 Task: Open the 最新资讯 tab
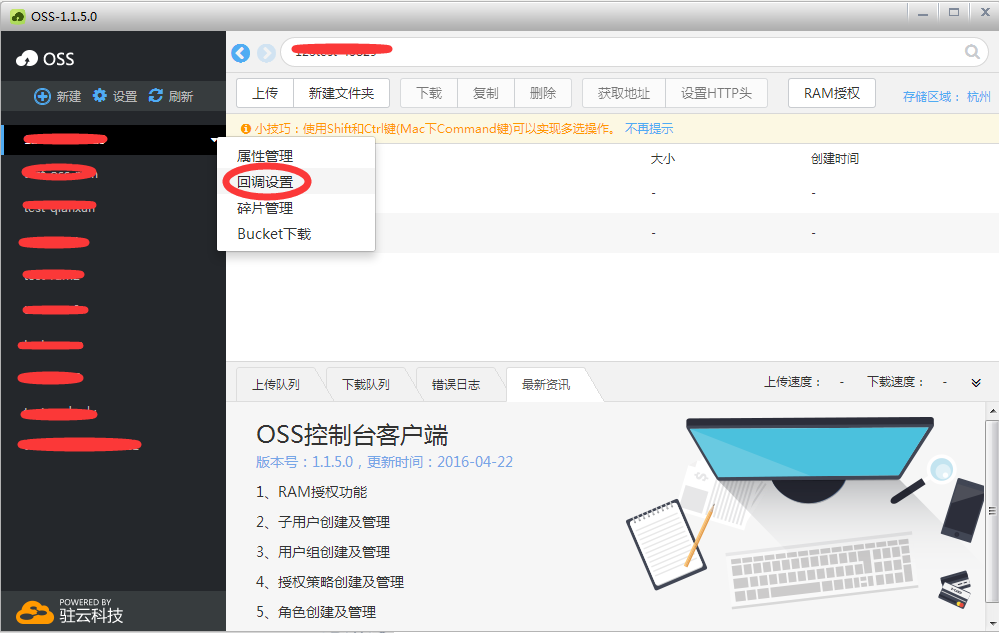click(546, 385)
